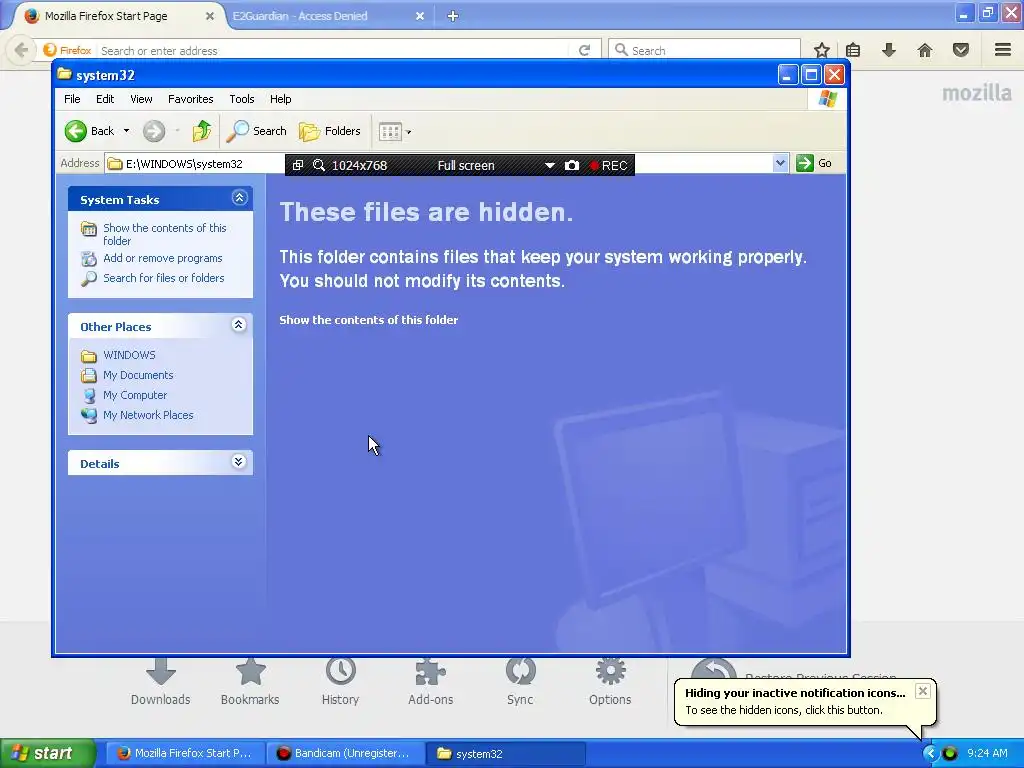Click Firefox's back arrow button
Image resolution: width=1024 pixels, height=768 pixels.
pyautogui.click(x=22, y=50)
